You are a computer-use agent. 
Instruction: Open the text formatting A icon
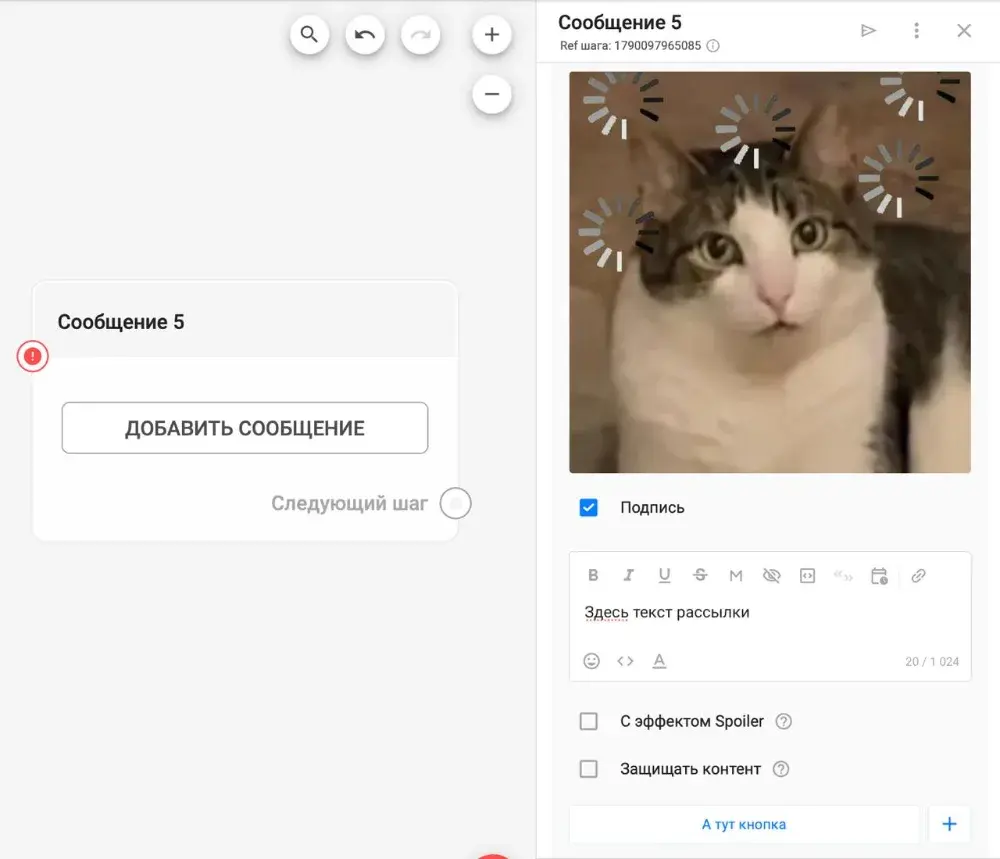(659, 661)
